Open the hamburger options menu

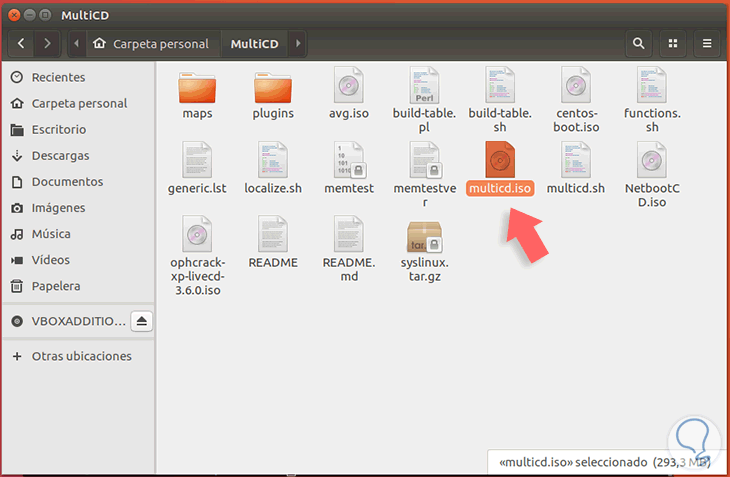coord(707,44)
